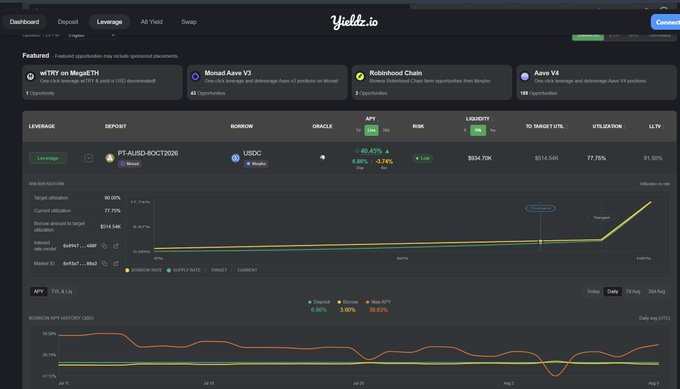Open the Market ID external link
The width and height of the screenshot is (680, 389).
pyautogui.click(x=116, y=263)
